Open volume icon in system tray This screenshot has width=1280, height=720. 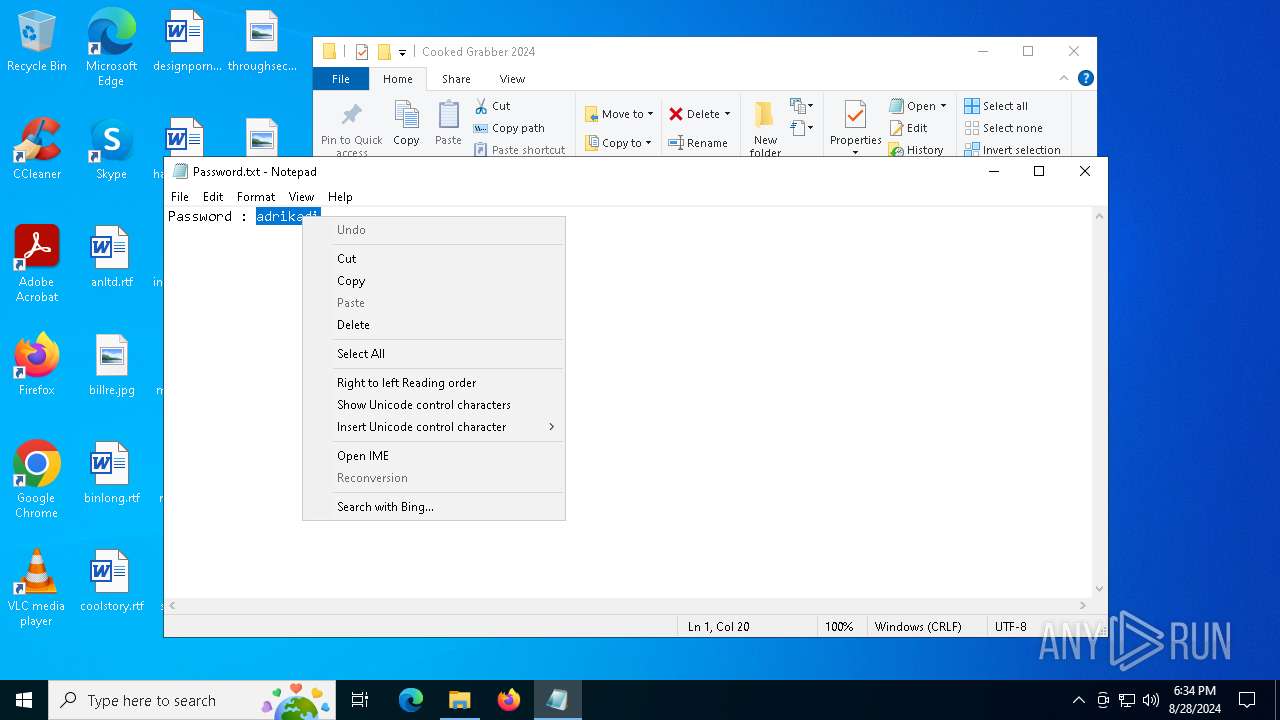click(x=1151, y=700)
